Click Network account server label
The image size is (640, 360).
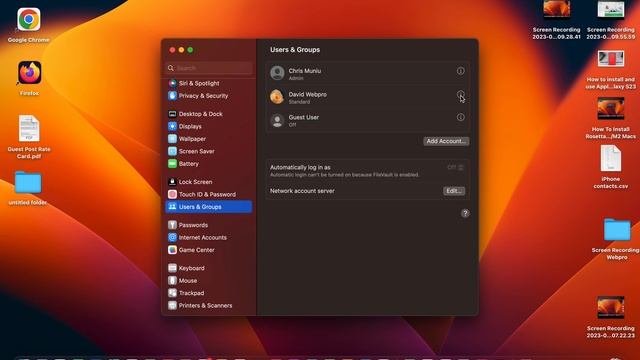[302, 191]
